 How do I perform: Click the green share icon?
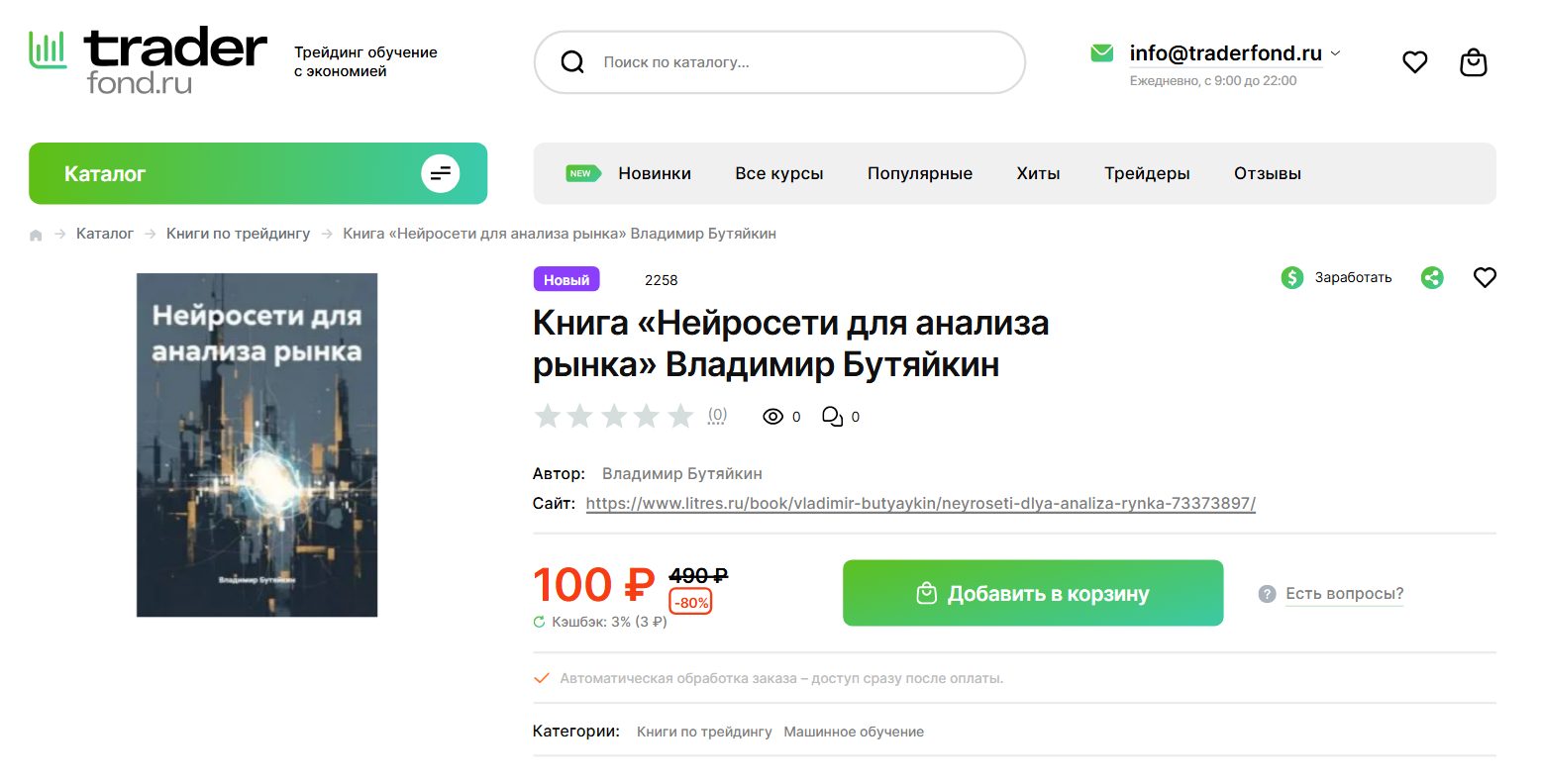[x=1432, y=278]
